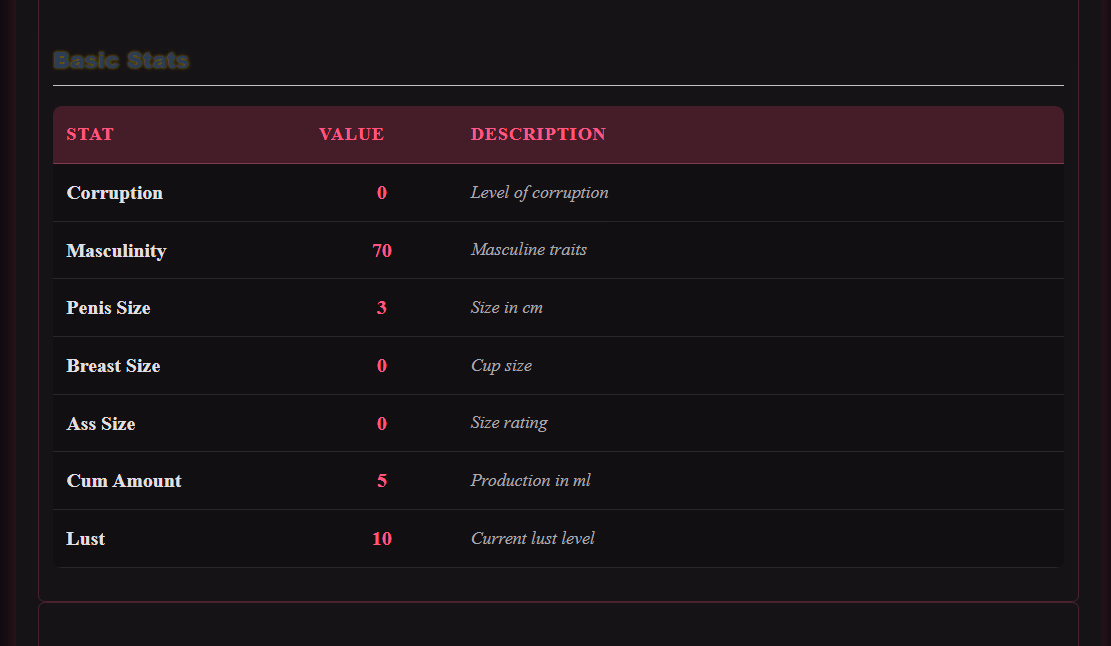
Task: Click the DESCRIPTION column header
Action: coord(538,135)
